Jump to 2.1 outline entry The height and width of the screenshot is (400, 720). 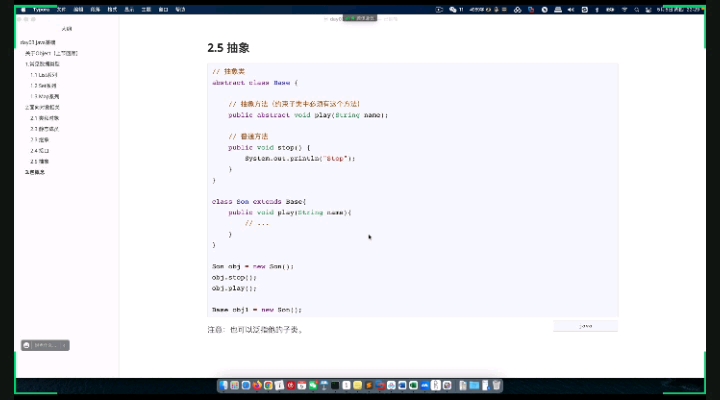(x=45, y=118)
